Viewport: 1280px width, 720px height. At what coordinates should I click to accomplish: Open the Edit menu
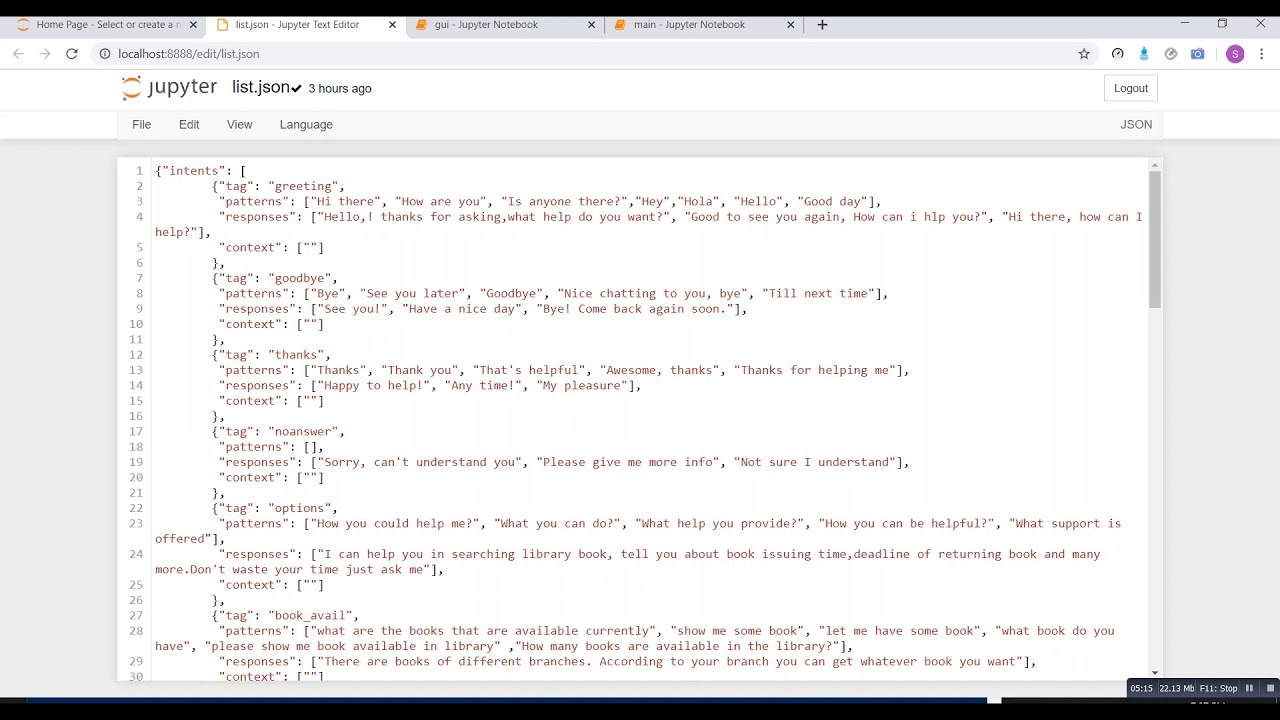[x=189, y=125]
